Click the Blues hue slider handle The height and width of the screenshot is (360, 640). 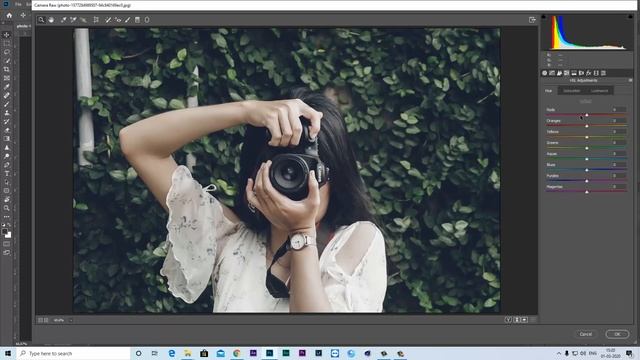click(587, 170)
